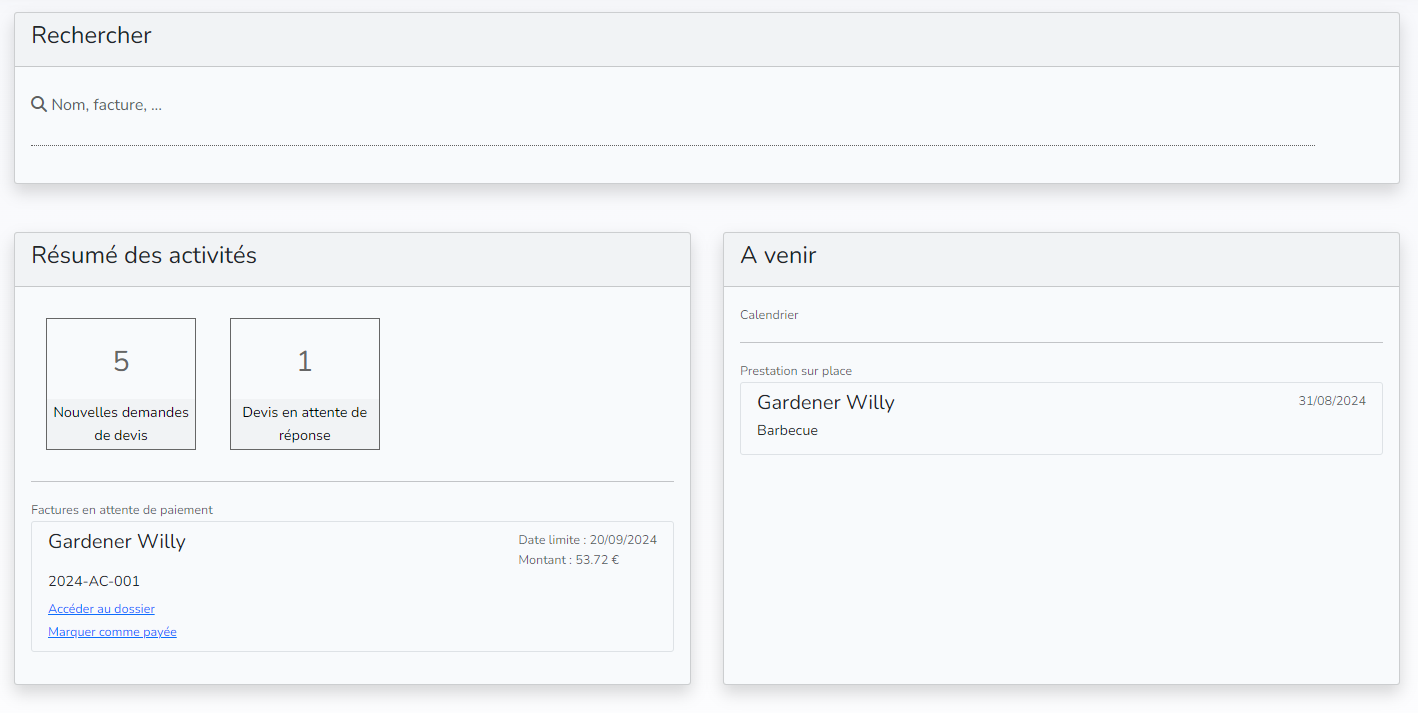Image resolution: width=1418 pixels, height=713 pixels.
Task: Click the A venir panel header
Action: 778,256
